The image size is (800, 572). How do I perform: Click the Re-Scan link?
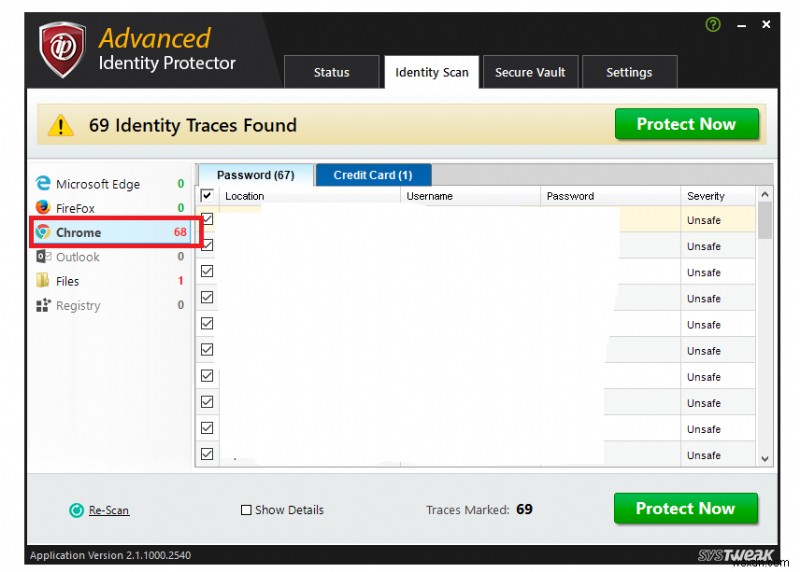coord(109,510)
